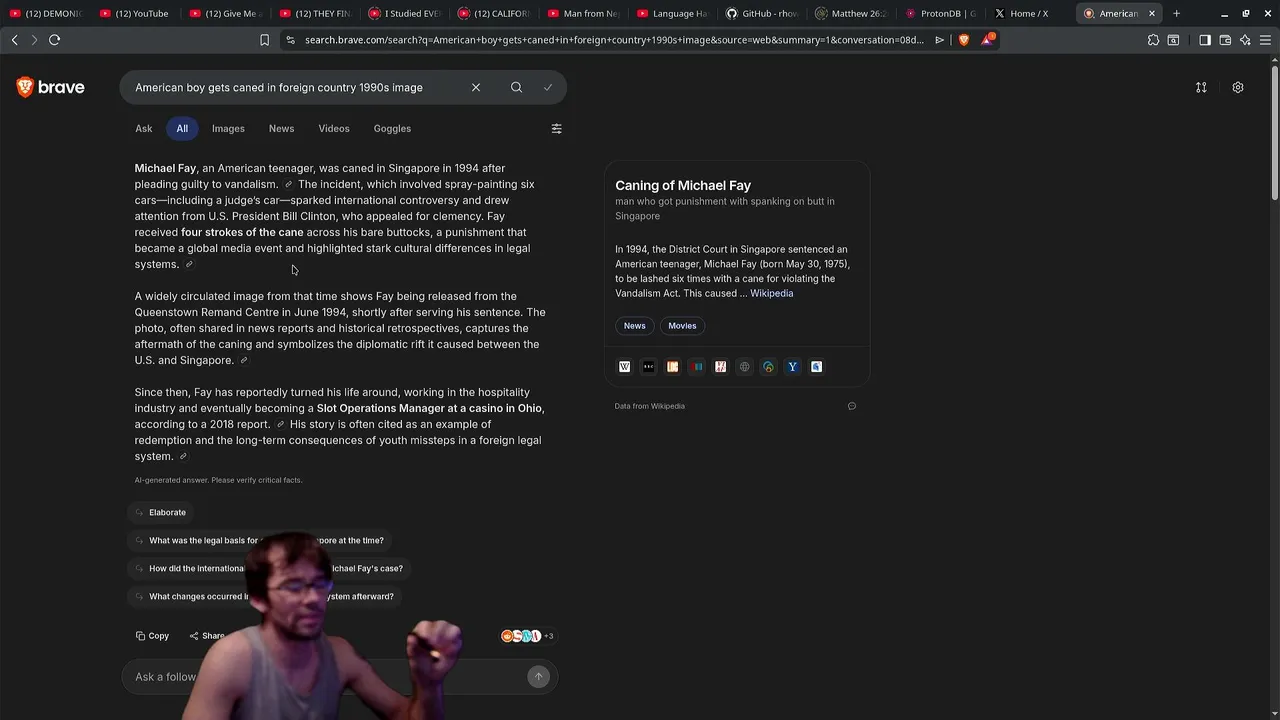Viewport: 1280px width, 720px height.
Task: Click the Brave Shields lion icon in the address bar
Action: (964, 40)
